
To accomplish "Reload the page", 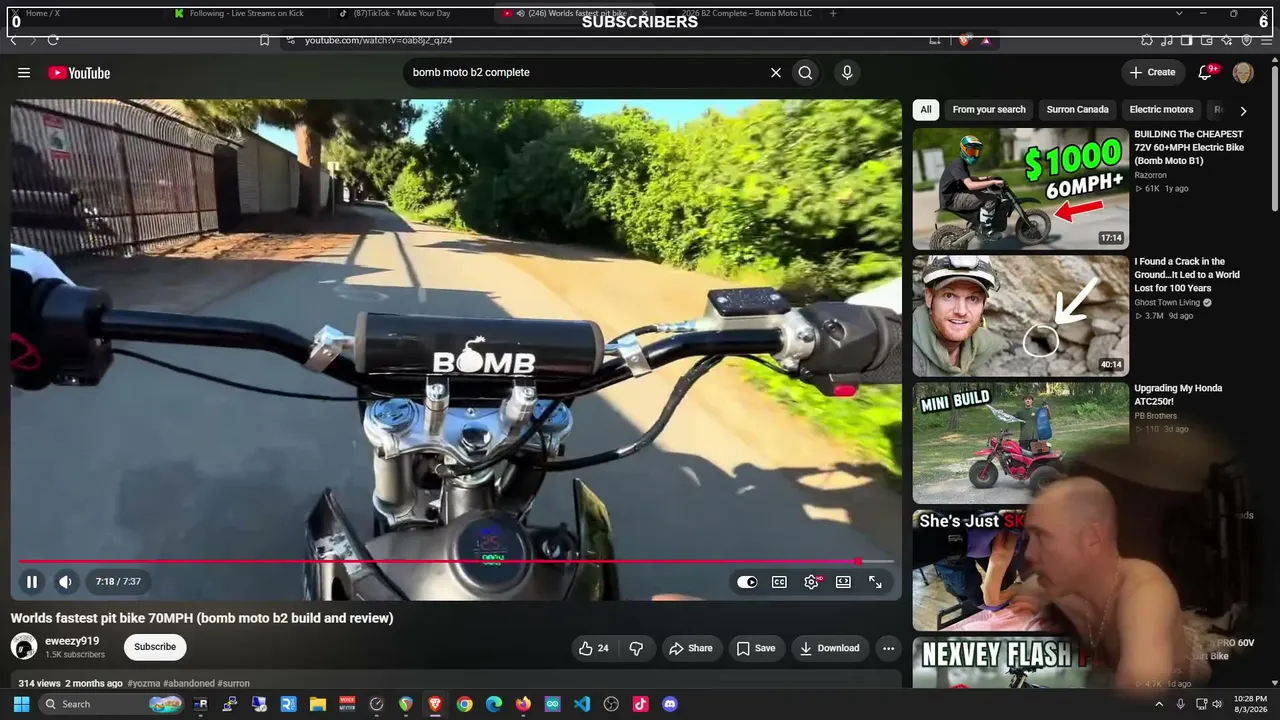I will (53, 40).
